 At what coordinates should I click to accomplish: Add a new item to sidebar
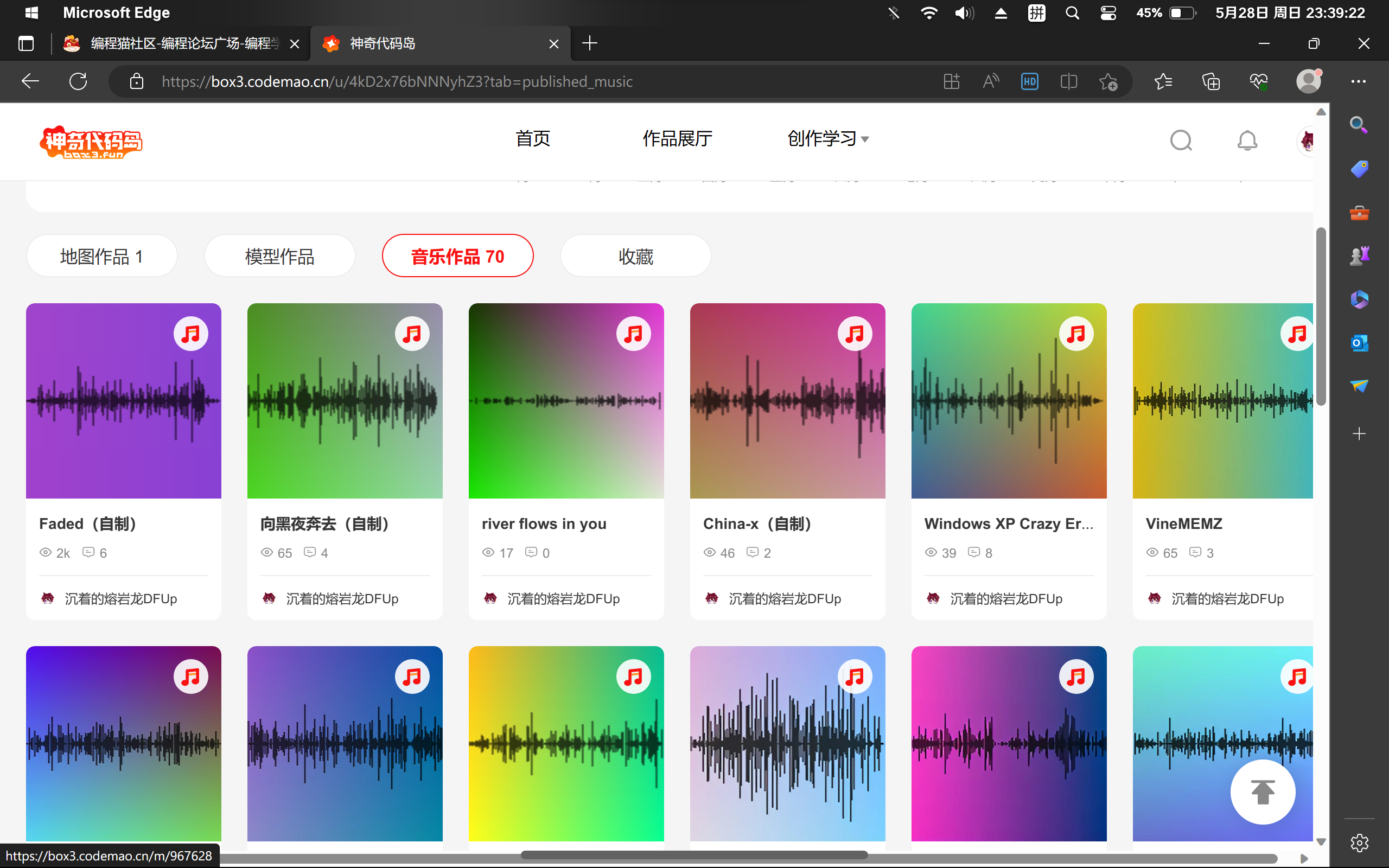[x=1359, y=433]
